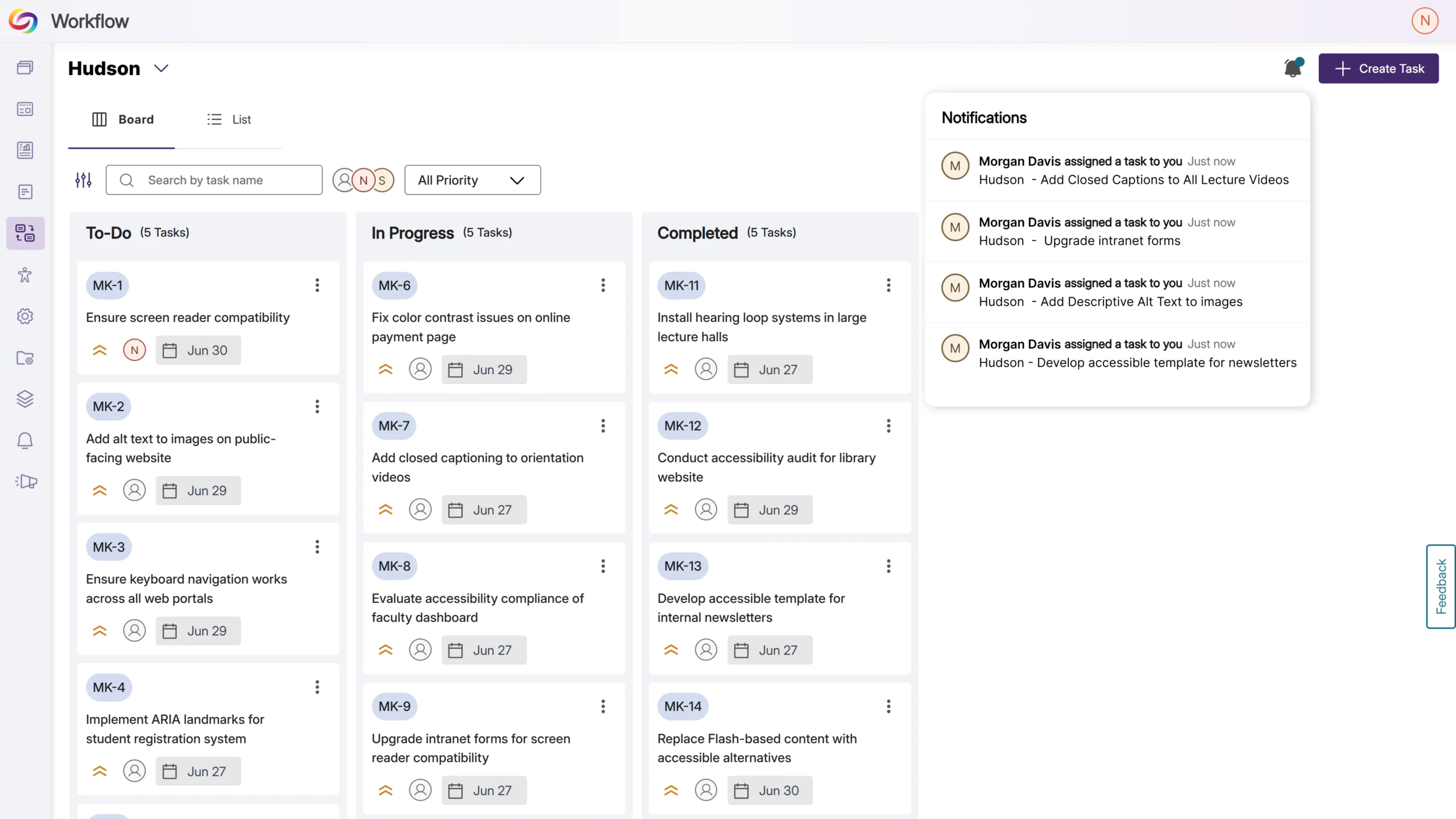Click inside the Search by task name field
Screen dimensions: 1456x819
tap(214, 180)
